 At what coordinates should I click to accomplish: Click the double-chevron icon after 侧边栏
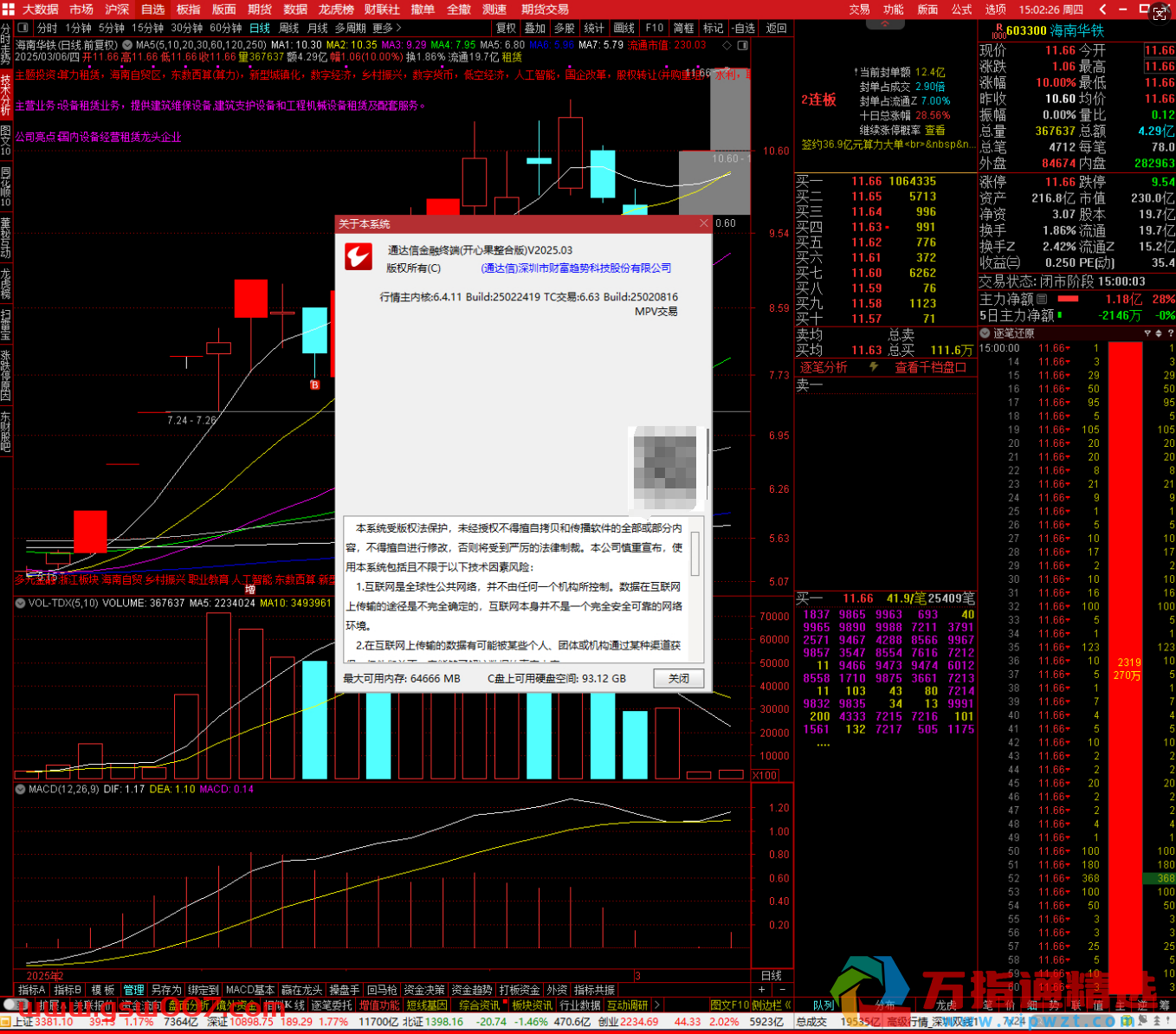point(788,1005)
